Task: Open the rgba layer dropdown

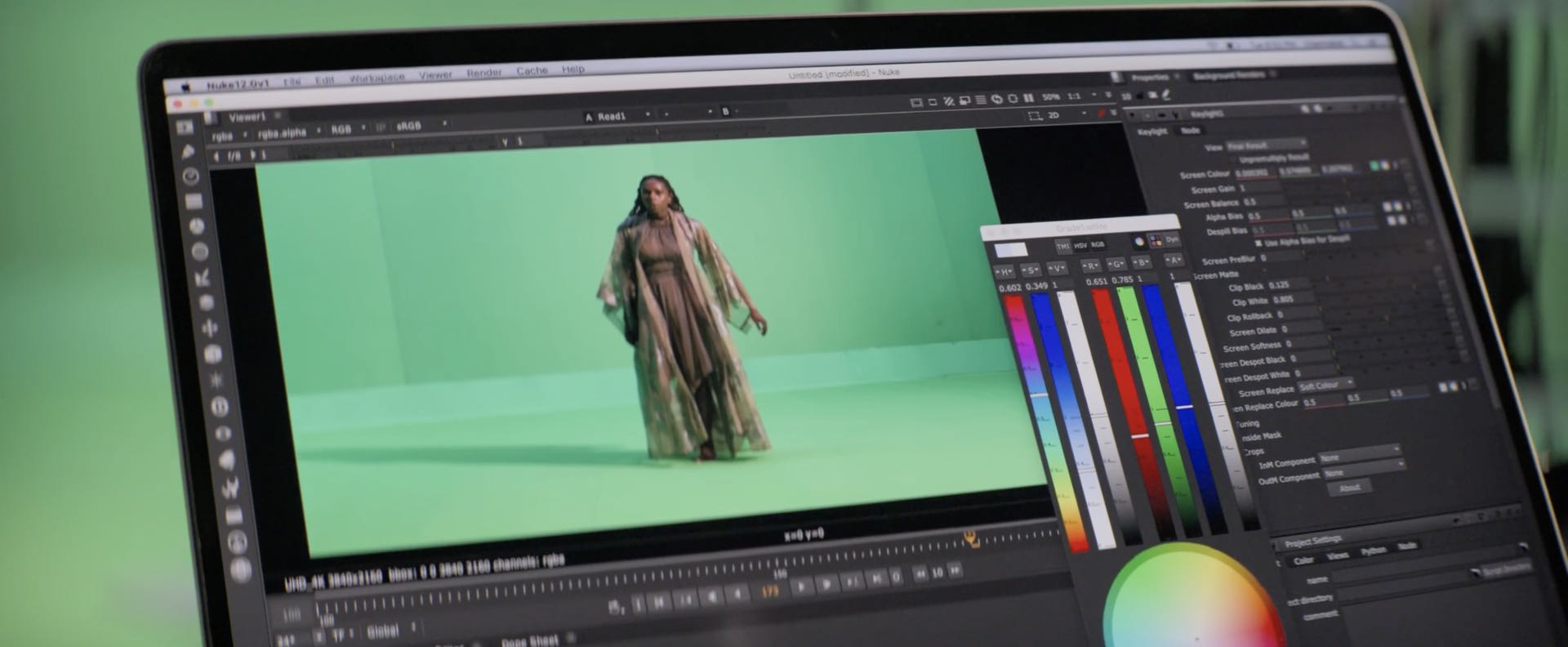Action: click(229, 136)
